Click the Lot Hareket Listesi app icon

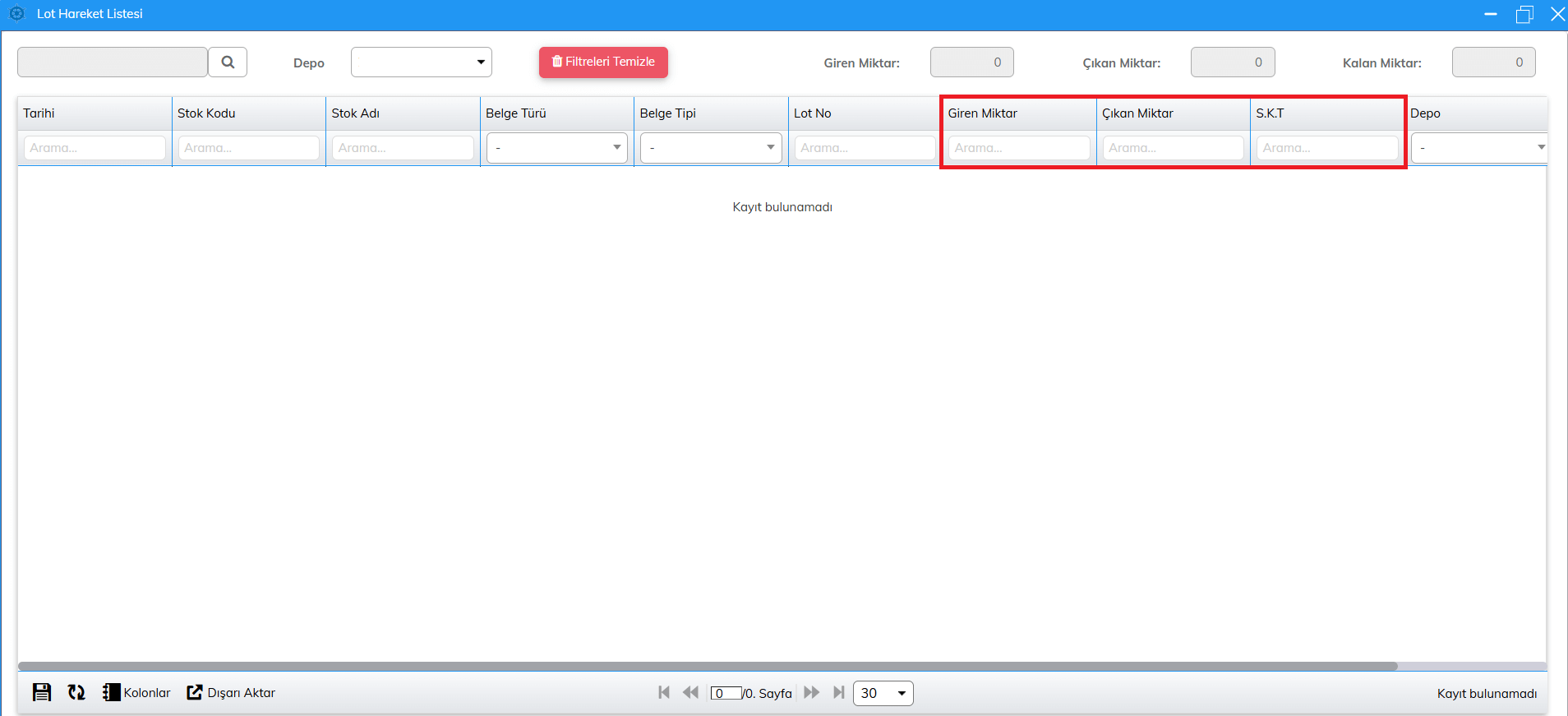point(16,14)
